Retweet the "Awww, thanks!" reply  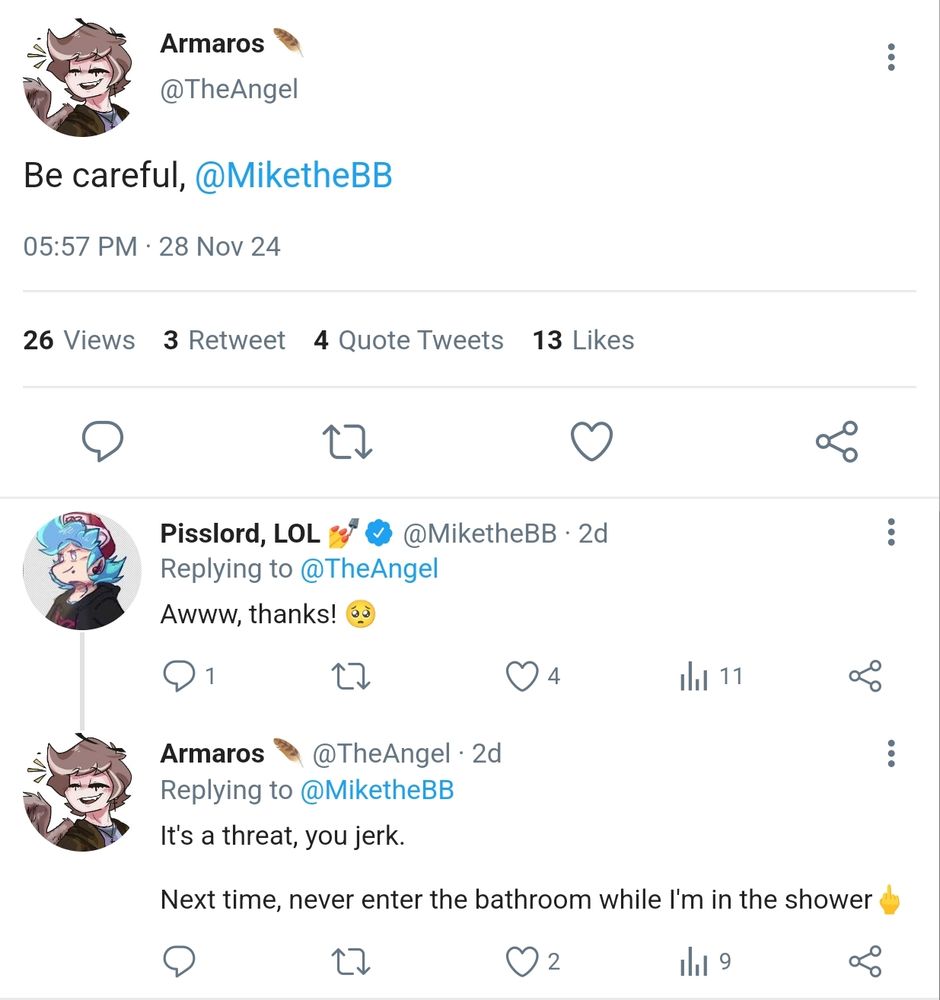[x=351, y=677]
